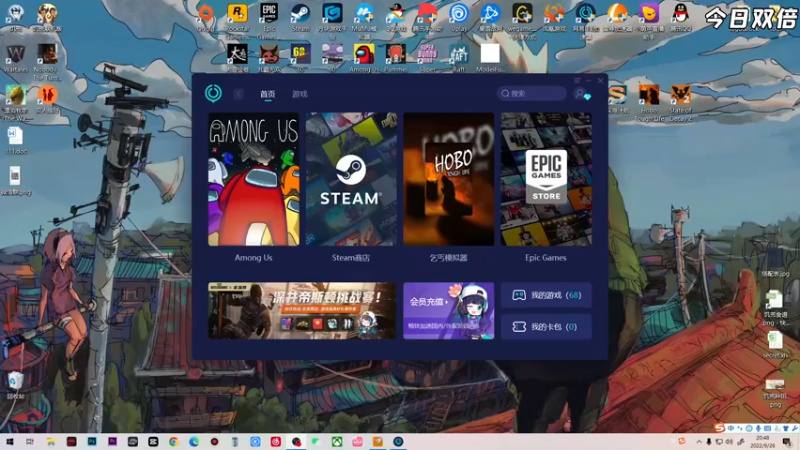Open the 挑战赛 promotional banner
Screen dimensions: 800x450
[302, 311]
